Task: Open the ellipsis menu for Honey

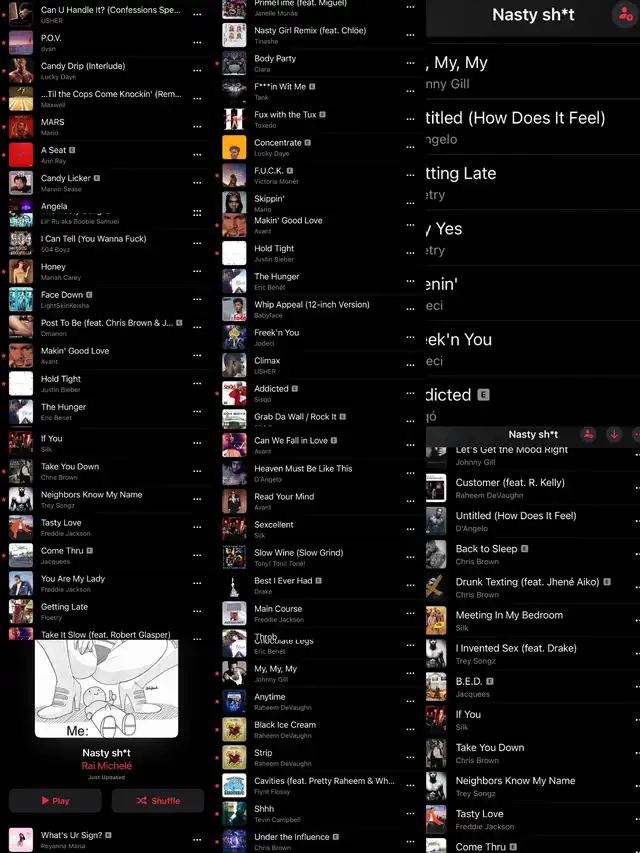Action: [x=197, y=271]
